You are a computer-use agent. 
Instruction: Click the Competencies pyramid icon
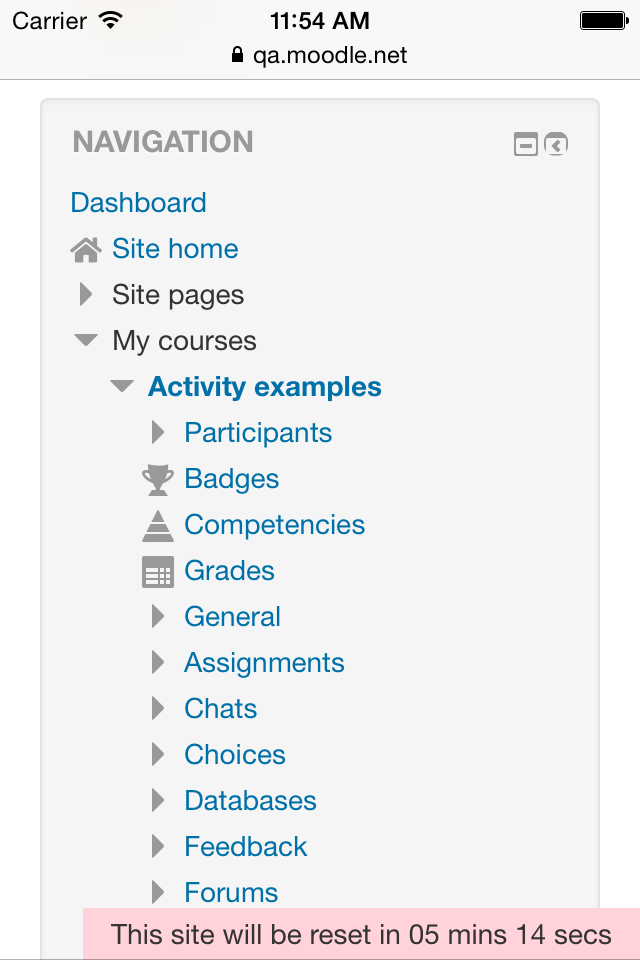point(158,526)
